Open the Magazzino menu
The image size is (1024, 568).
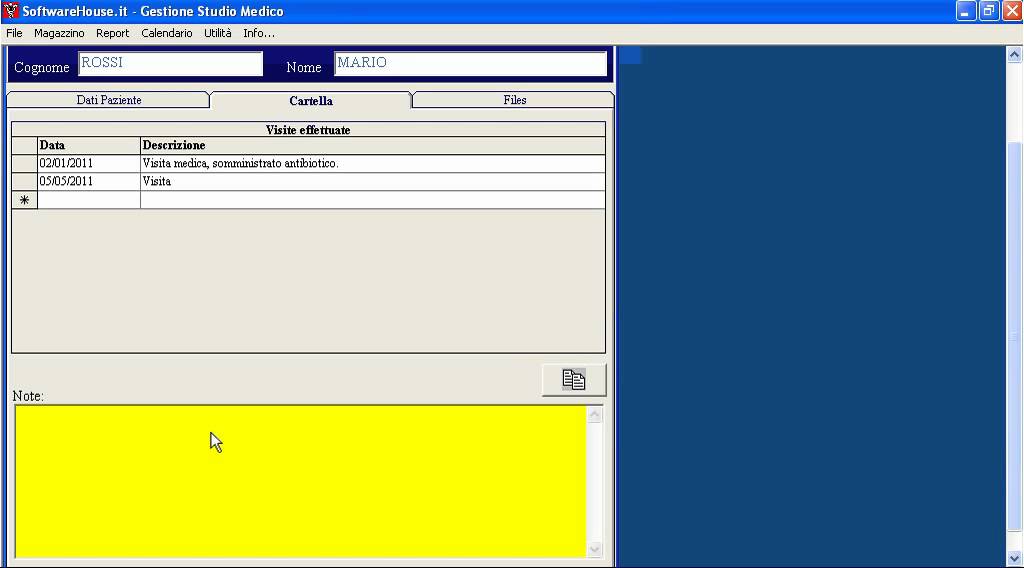[x=59, y=33]
